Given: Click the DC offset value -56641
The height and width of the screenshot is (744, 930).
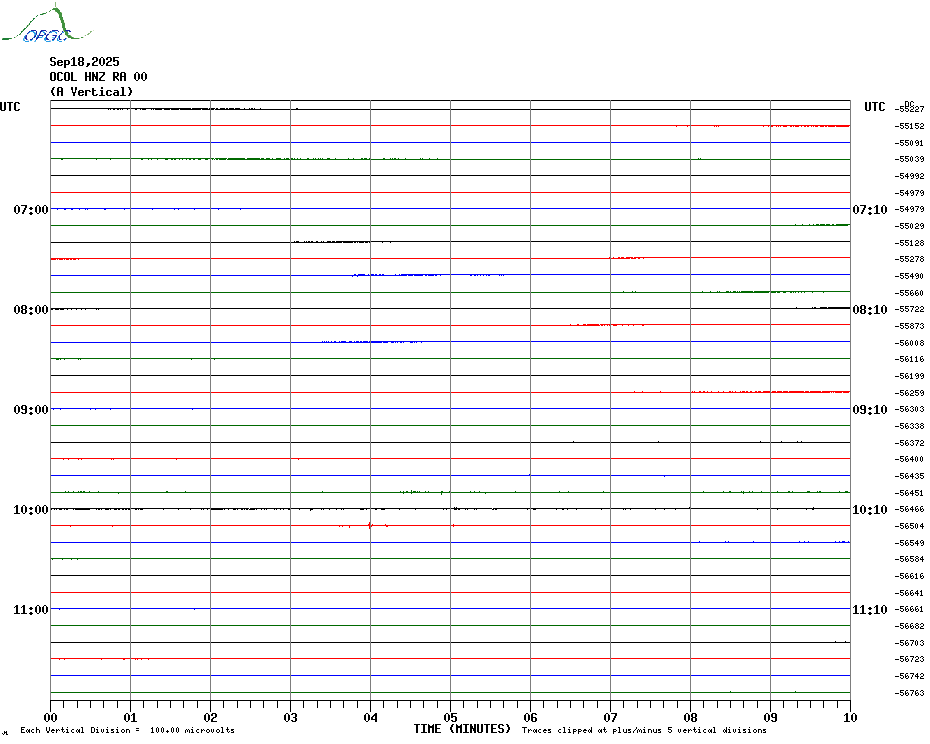Looking at the screenshot, I should click(x=910, y=593).
